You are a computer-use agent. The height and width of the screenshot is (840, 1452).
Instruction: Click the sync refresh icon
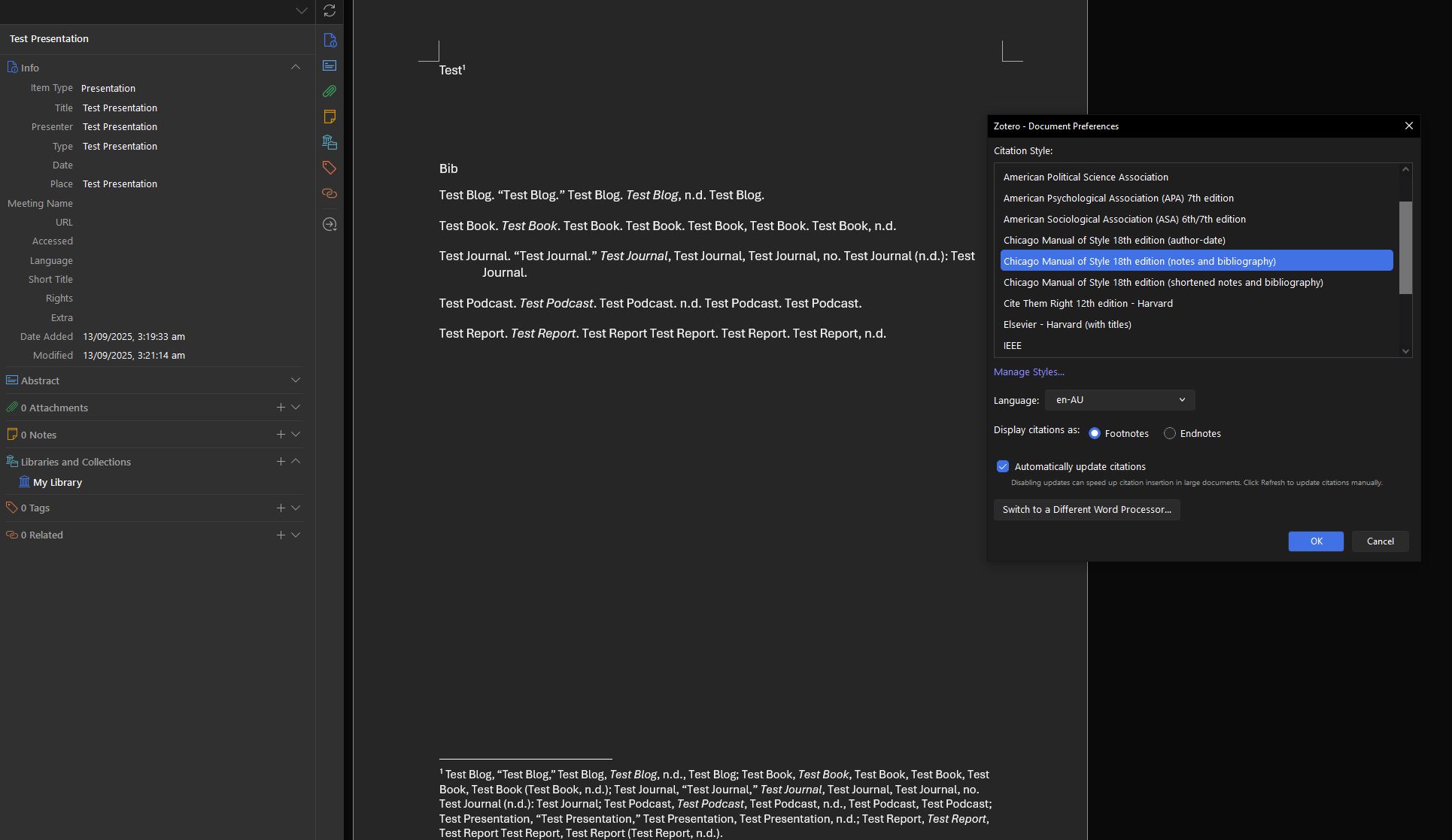coord(330,11)
